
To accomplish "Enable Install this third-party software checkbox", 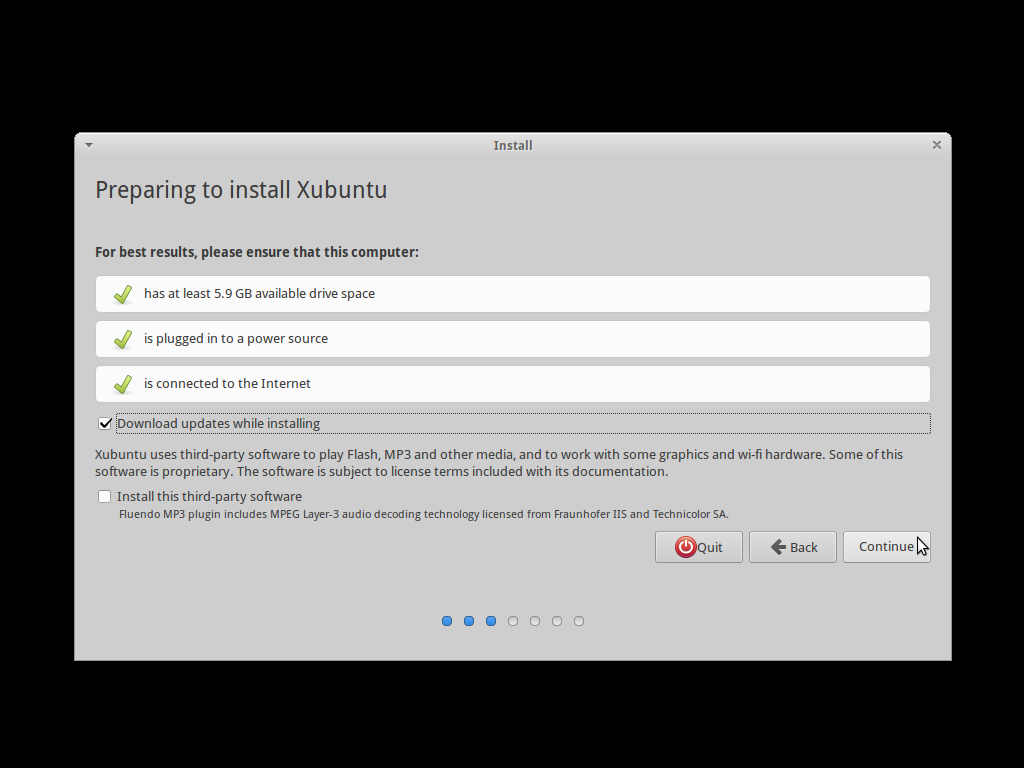I will coord(104,497).
